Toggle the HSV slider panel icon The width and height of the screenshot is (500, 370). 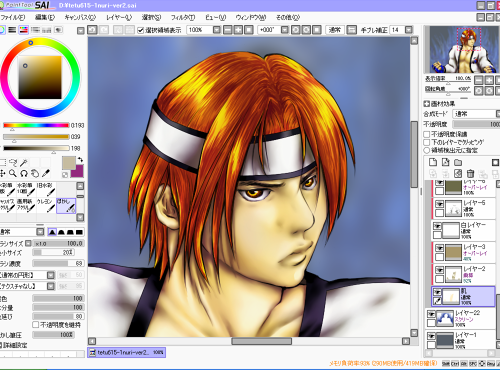click(23, 30)
